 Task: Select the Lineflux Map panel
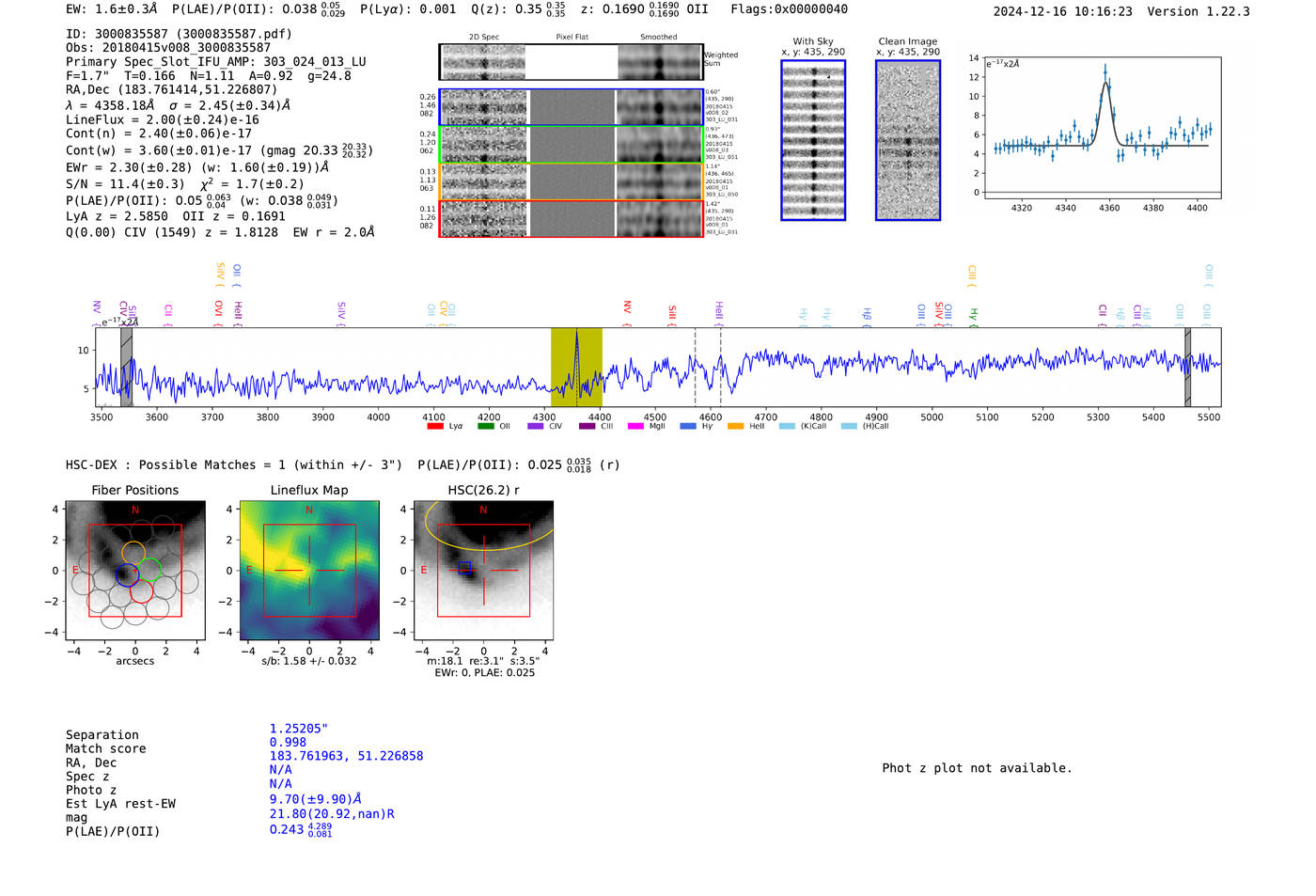(x=309, y=571)
